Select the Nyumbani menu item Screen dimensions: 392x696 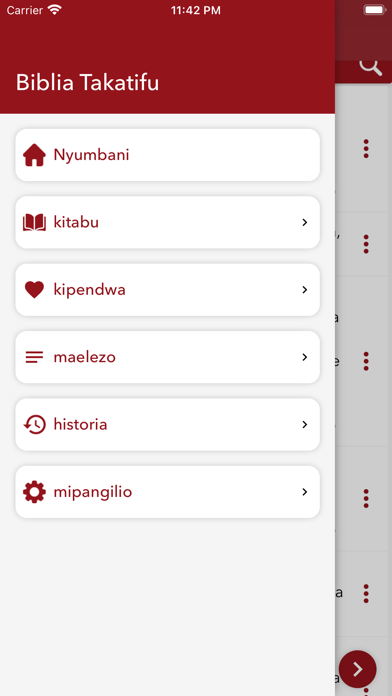pos(168,155)
